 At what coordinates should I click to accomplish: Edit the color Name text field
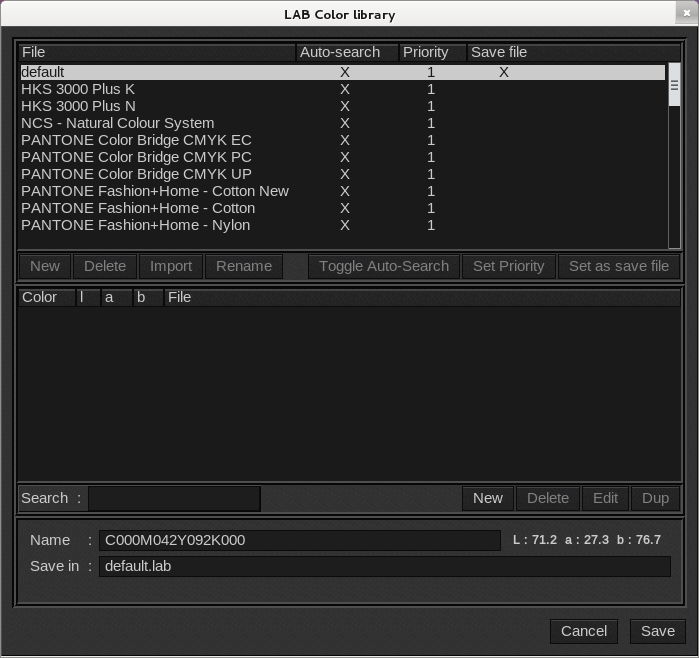point(299,540)
